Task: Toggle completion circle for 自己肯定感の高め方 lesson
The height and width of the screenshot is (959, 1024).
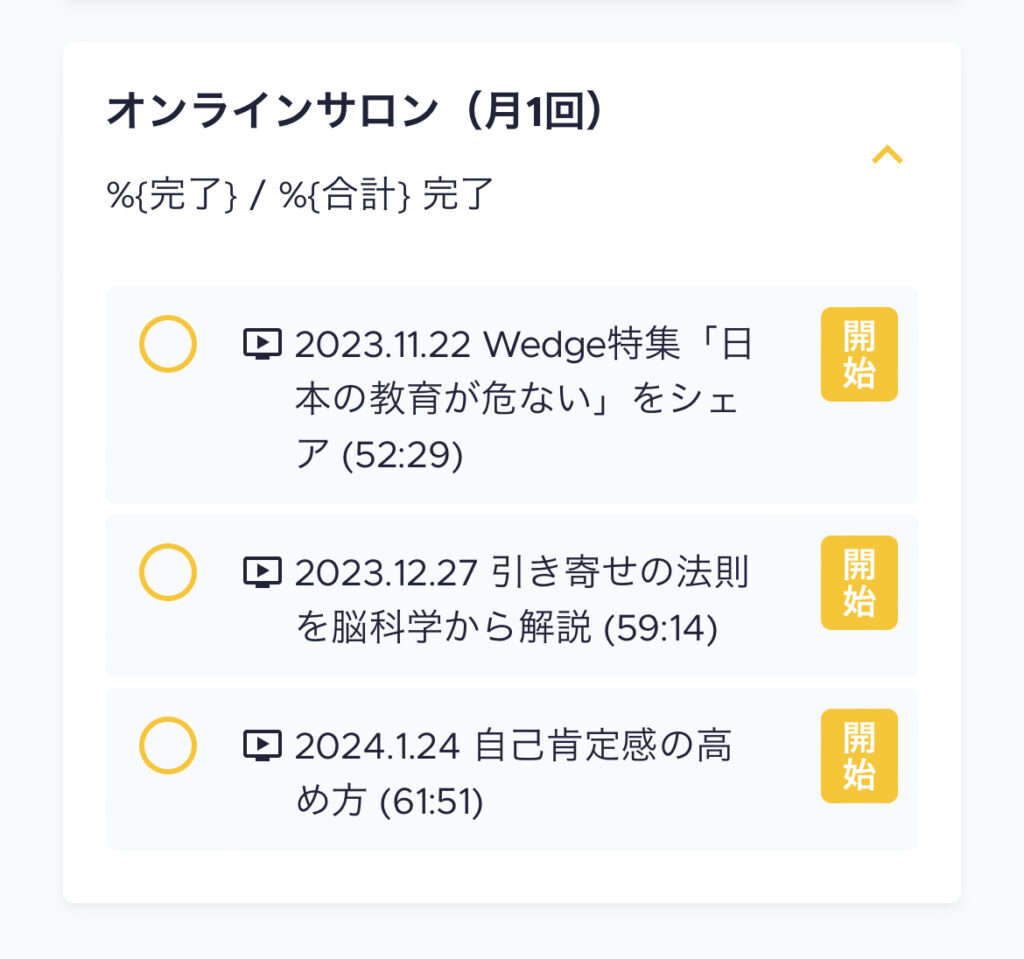Action: tap(167, 745)
